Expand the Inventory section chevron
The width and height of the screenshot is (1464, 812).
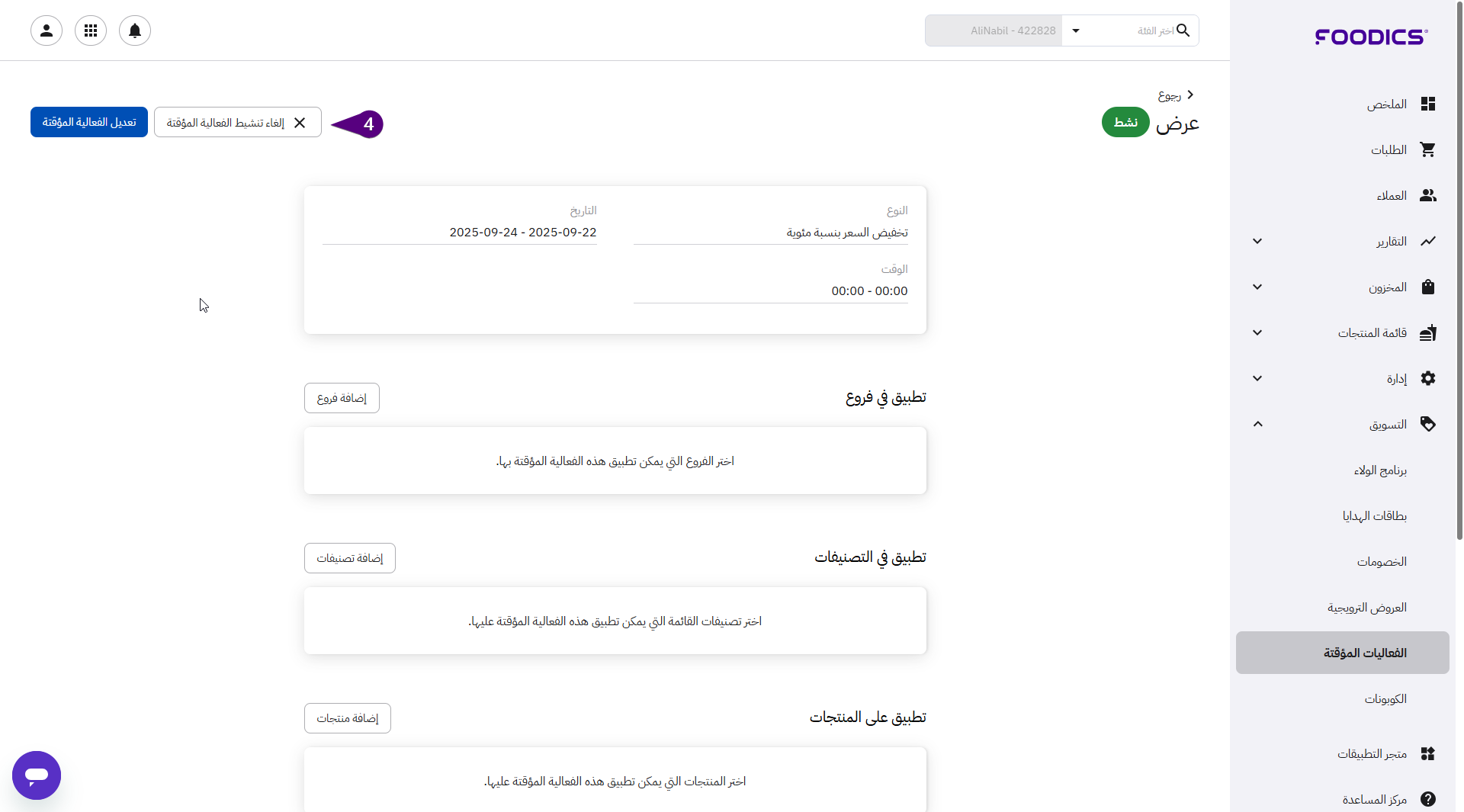pyautogui.click(x=1257, y=287)
